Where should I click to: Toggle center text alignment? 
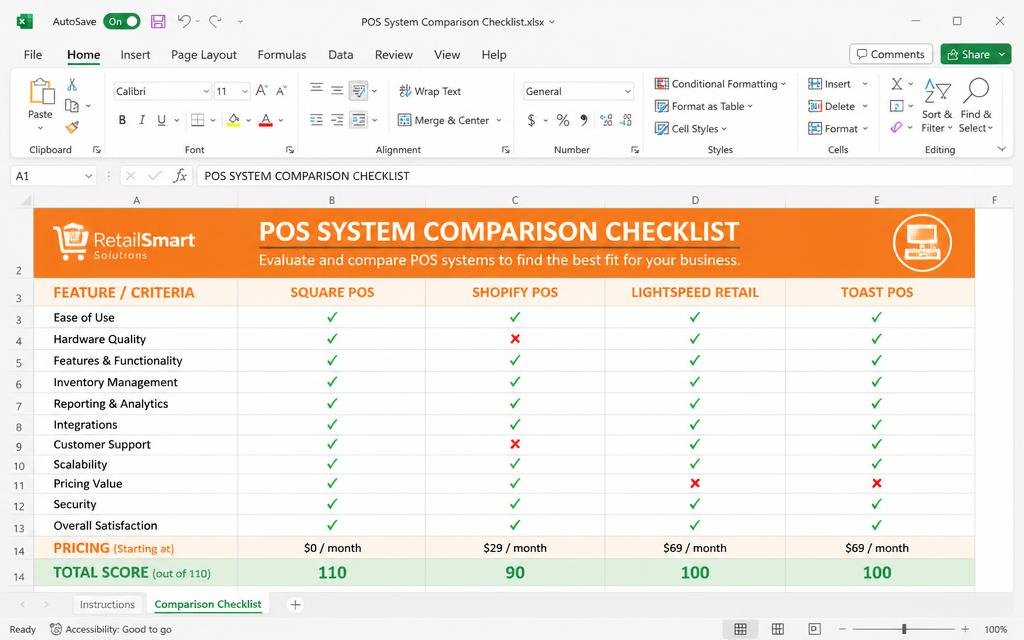tap(337, 120)
